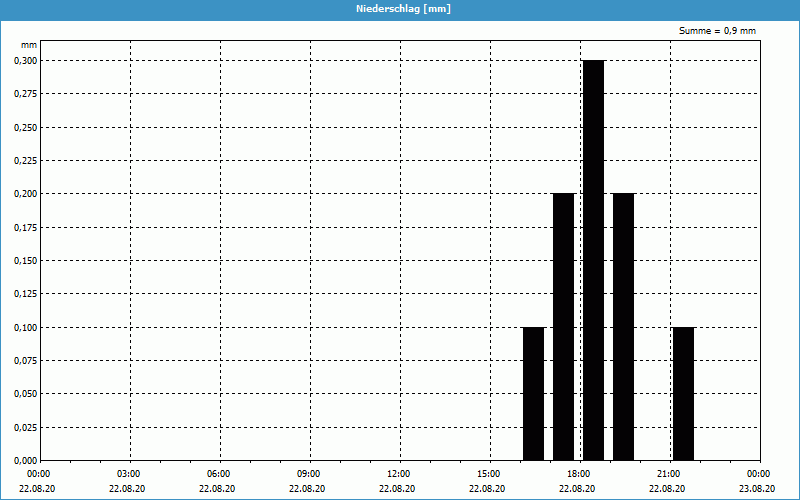Click the 03:00 time axis label

point(129,474)
